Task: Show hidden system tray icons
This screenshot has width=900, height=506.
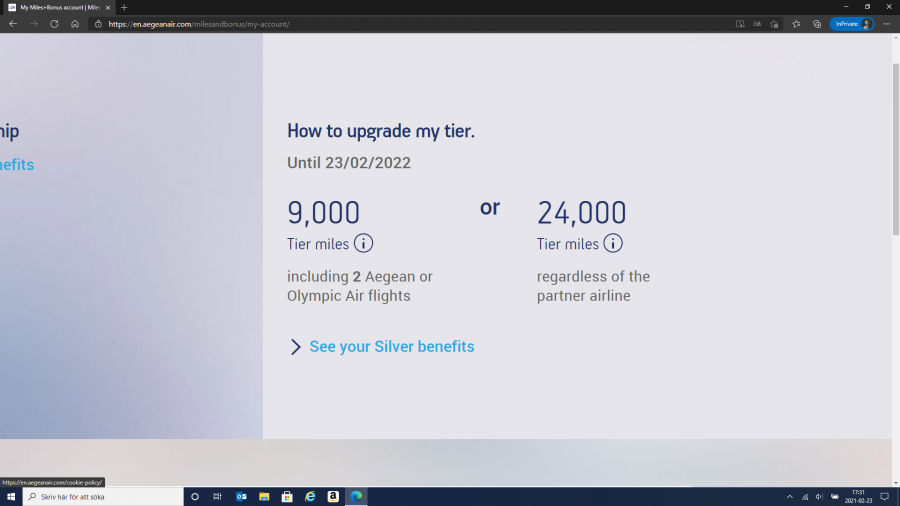Action: click(x=789, y=496)
